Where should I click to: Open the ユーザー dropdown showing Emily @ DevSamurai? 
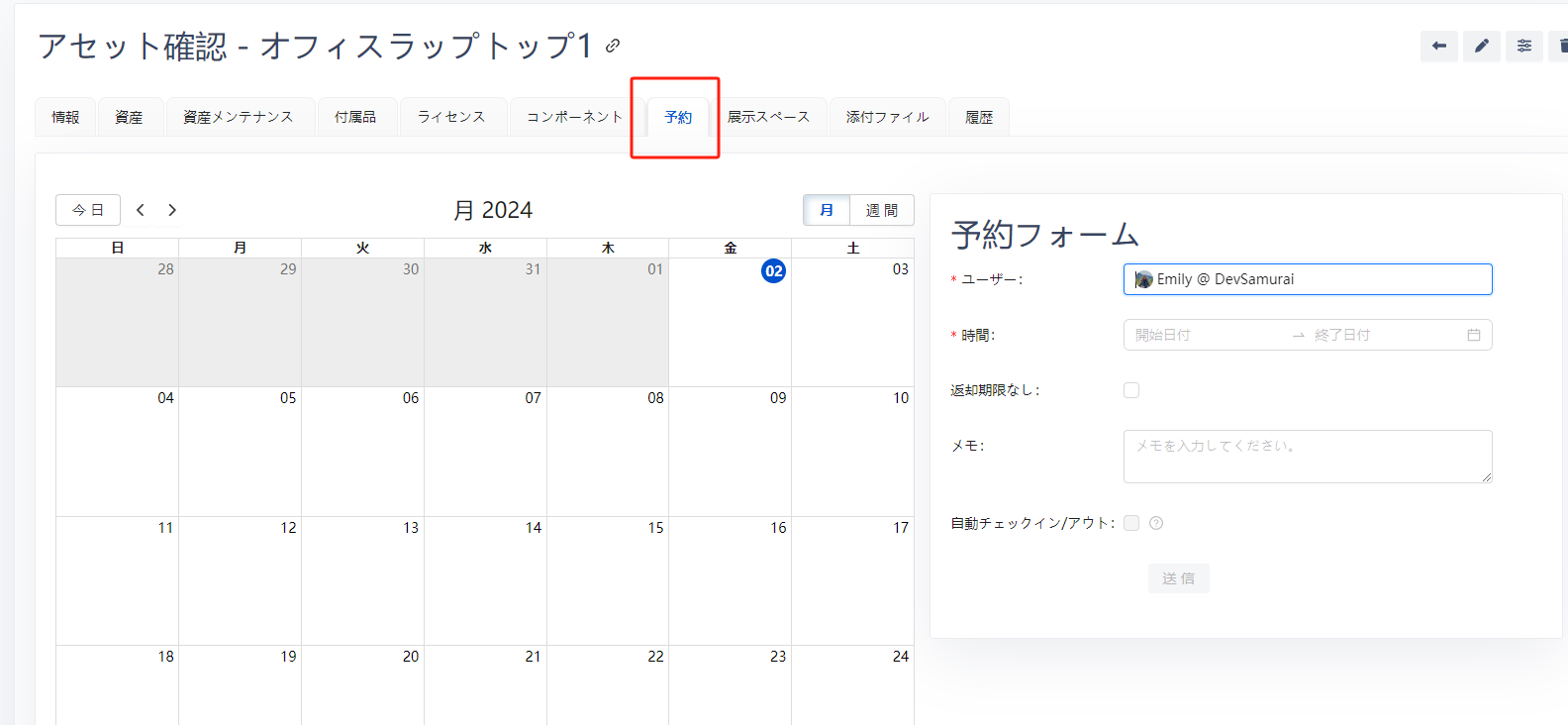(1307, 279)
